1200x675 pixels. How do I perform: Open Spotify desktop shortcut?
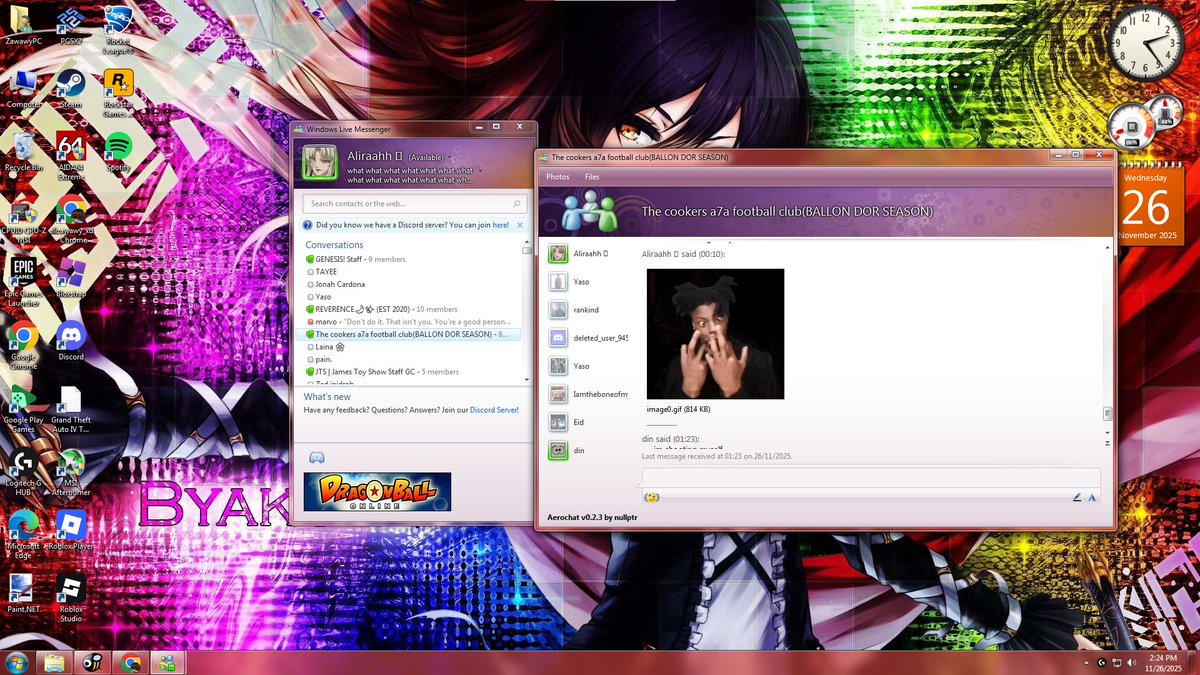(x=119, y=152)
